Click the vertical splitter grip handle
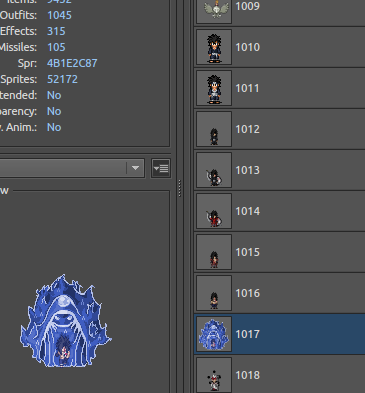Image resolution: width=365 pixels, height=393 pixels. click(x=180, y=188)
